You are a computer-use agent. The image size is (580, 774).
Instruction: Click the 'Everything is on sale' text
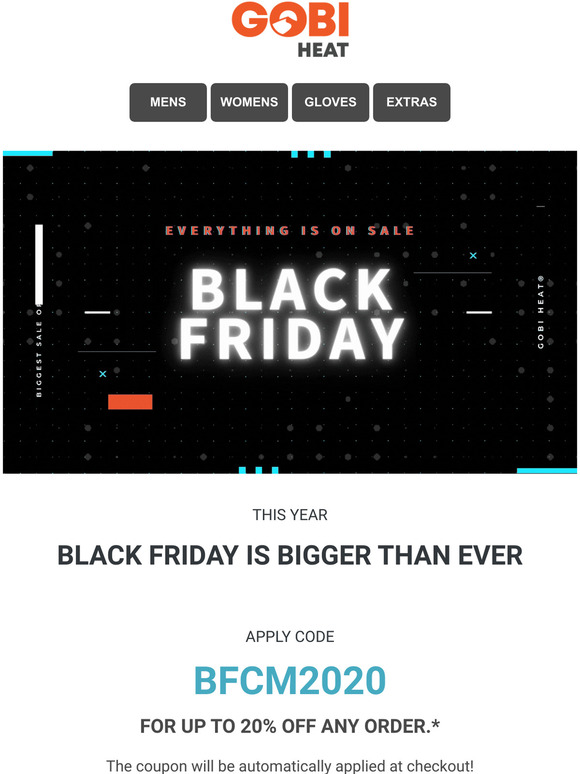290,231
